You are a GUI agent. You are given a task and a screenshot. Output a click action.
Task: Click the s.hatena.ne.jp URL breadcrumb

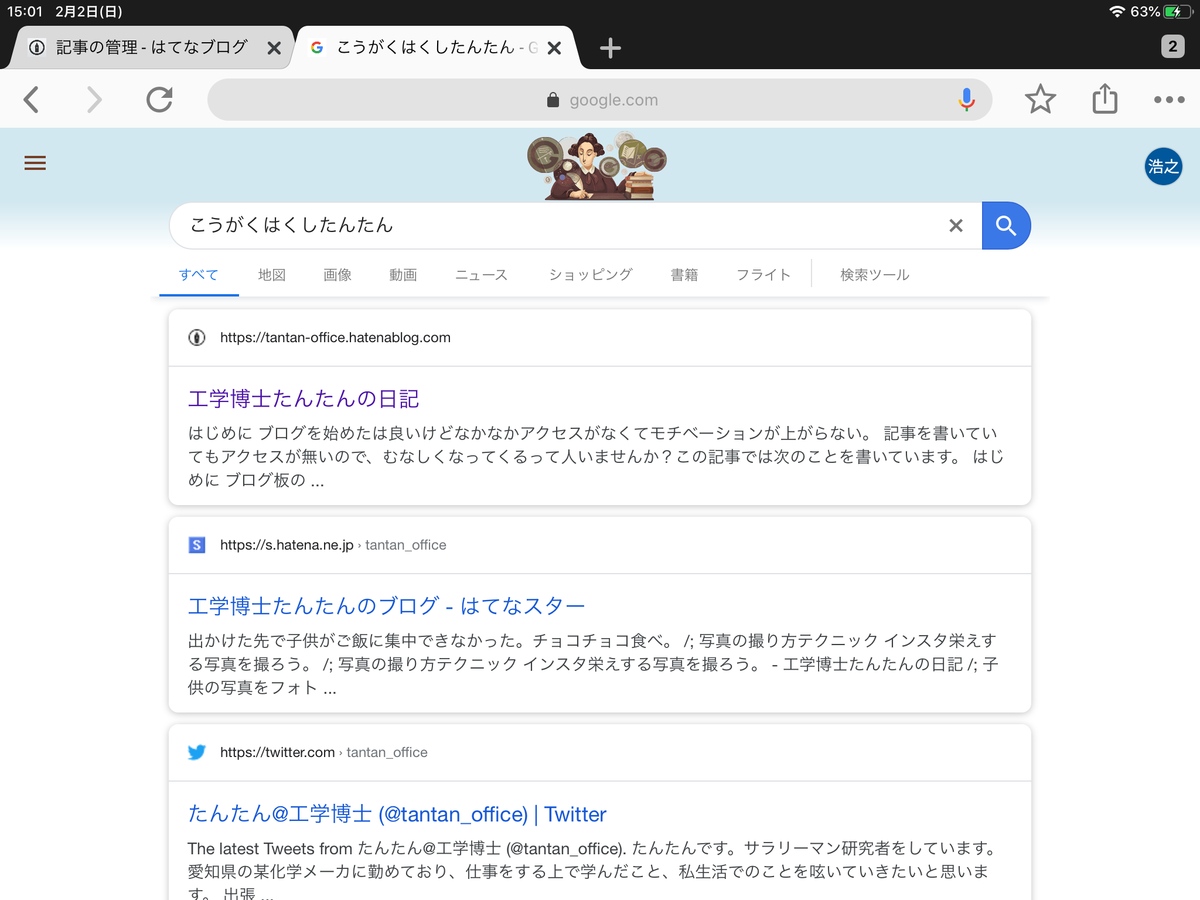coord(333,545)
